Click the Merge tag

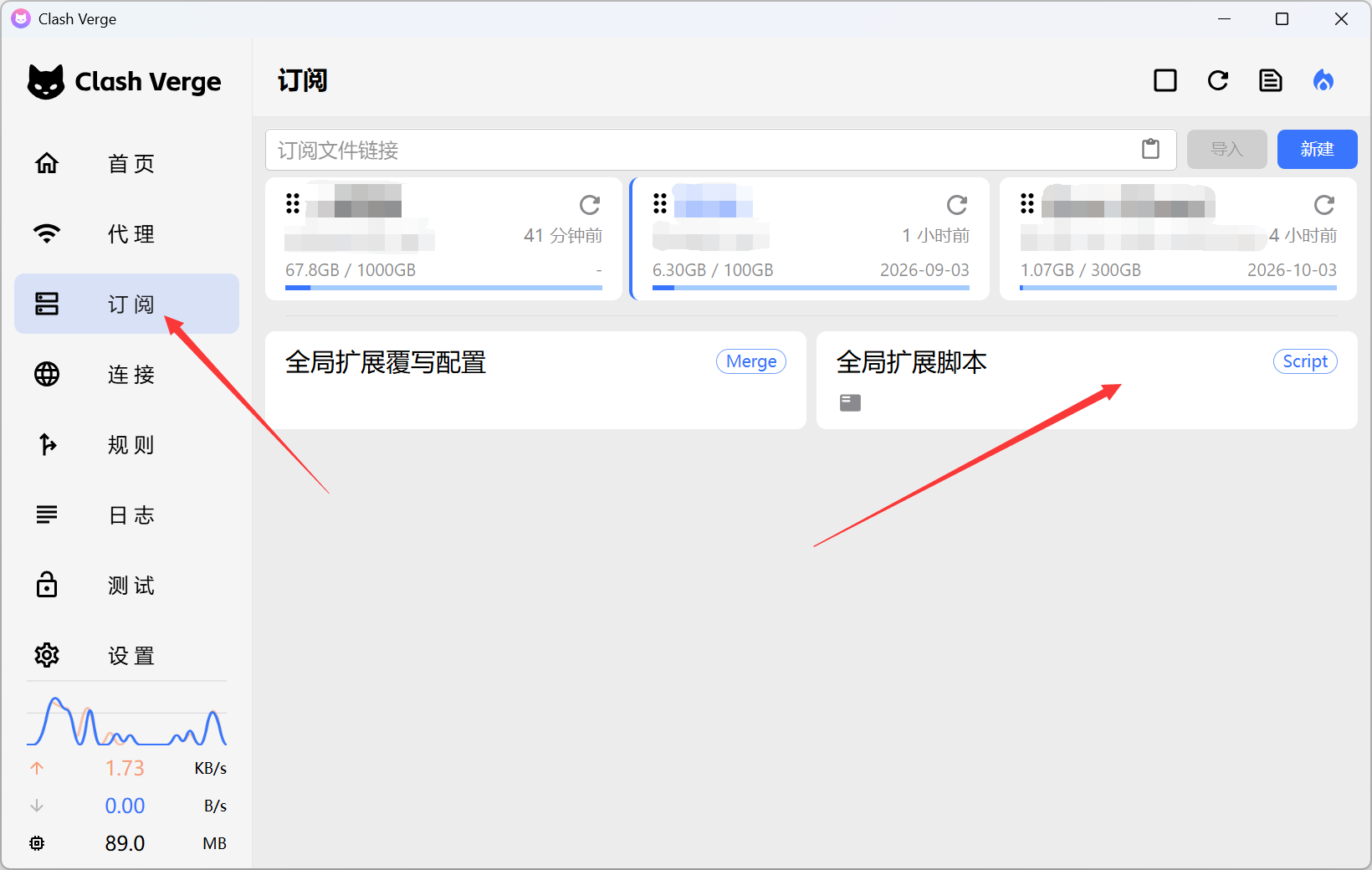751,361
